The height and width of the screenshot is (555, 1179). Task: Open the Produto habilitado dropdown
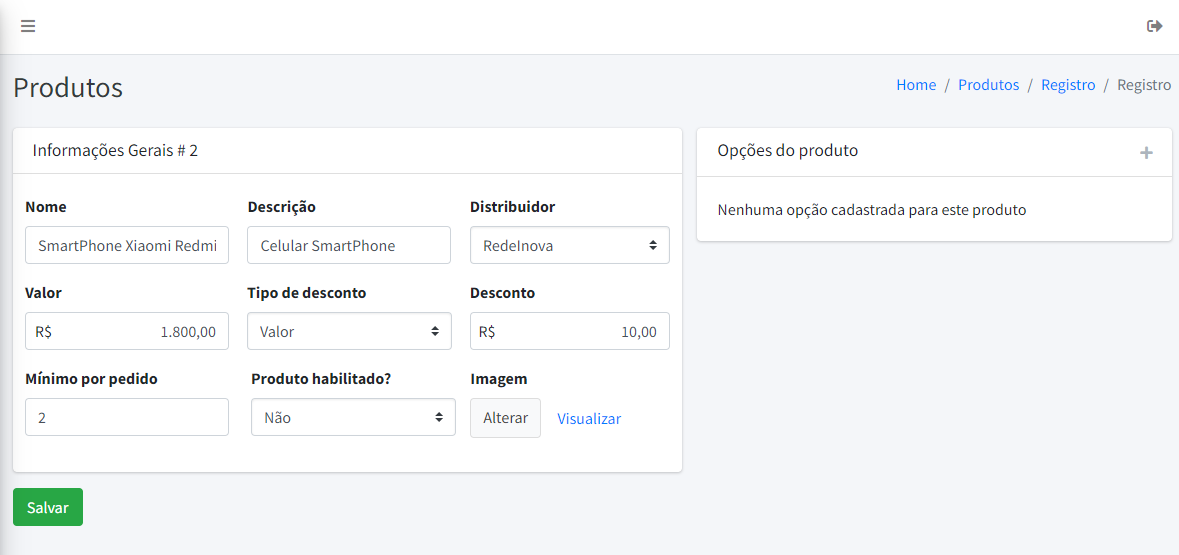[x=353, y=417]
